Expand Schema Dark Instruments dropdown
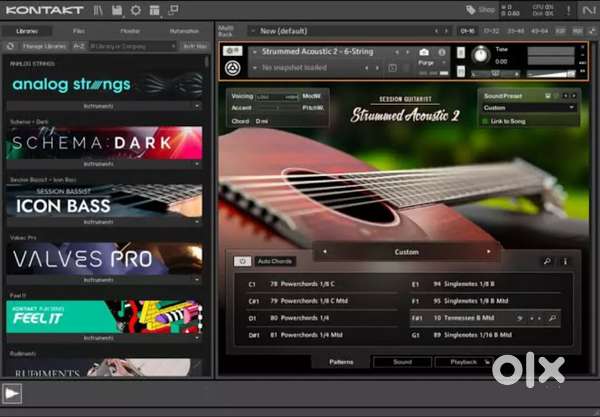The height and width of the screenshot is (417, 600). (104, 164)
